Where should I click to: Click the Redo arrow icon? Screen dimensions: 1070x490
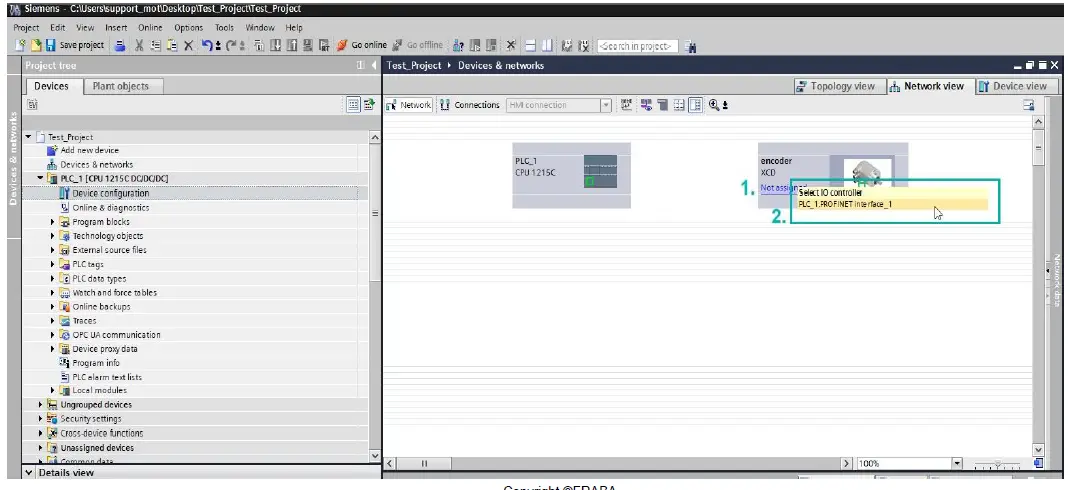pyautogui.click(x=231, y=45)
